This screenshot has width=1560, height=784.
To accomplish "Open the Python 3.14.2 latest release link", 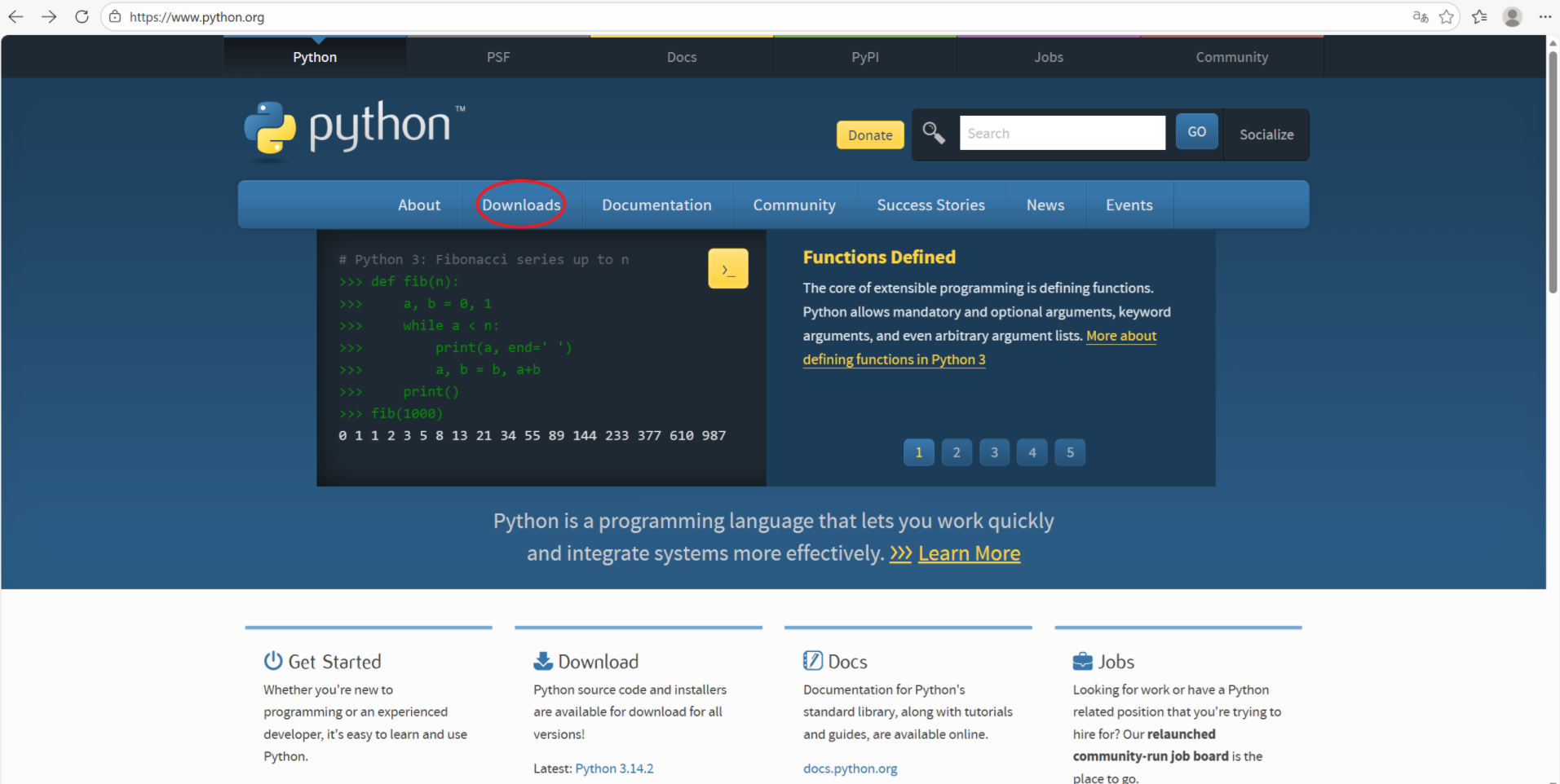I will 614,769.
